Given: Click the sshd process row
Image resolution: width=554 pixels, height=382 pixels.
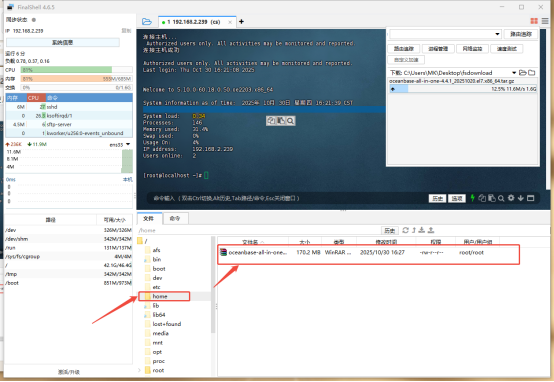Looking at the screenshot, I should tap(69, 107).
